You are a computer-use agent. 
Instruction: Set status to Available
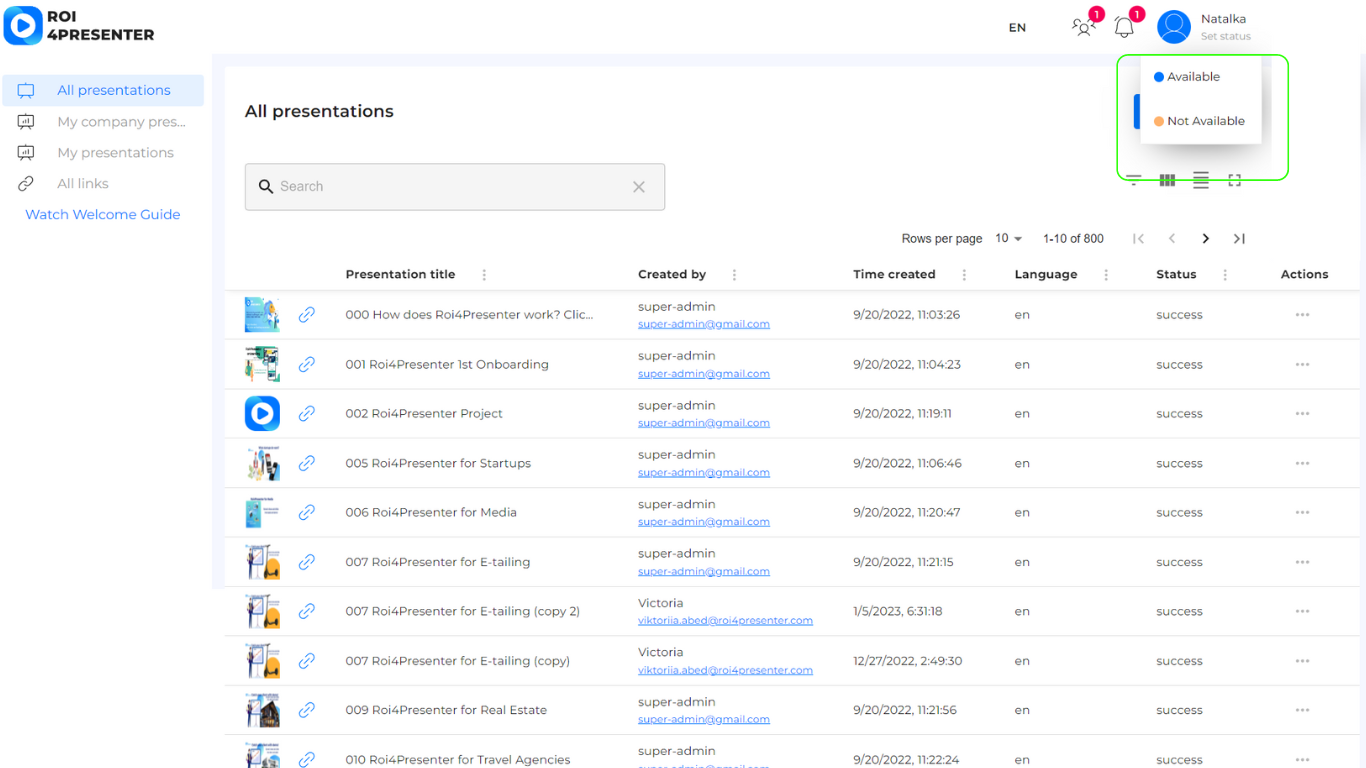click(1187, 77)
